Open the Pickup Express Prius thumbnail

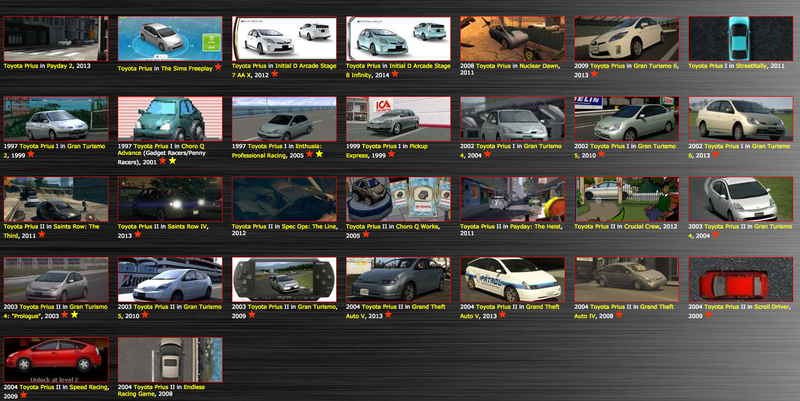tap(398, 119)
